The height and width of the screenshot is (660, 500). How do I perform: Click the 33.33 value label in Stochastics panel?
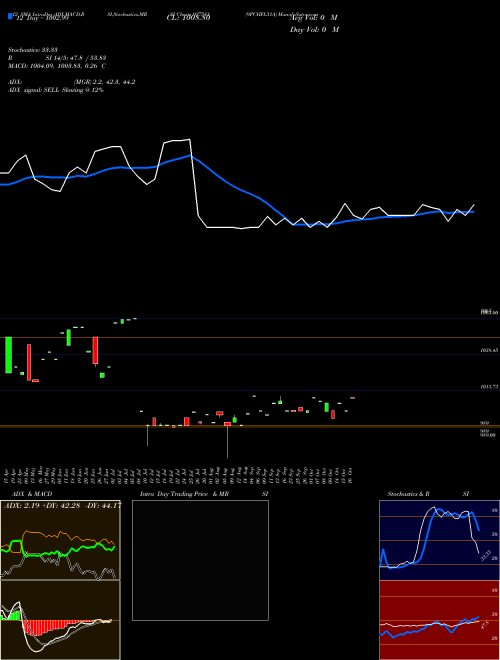(485, 556)
